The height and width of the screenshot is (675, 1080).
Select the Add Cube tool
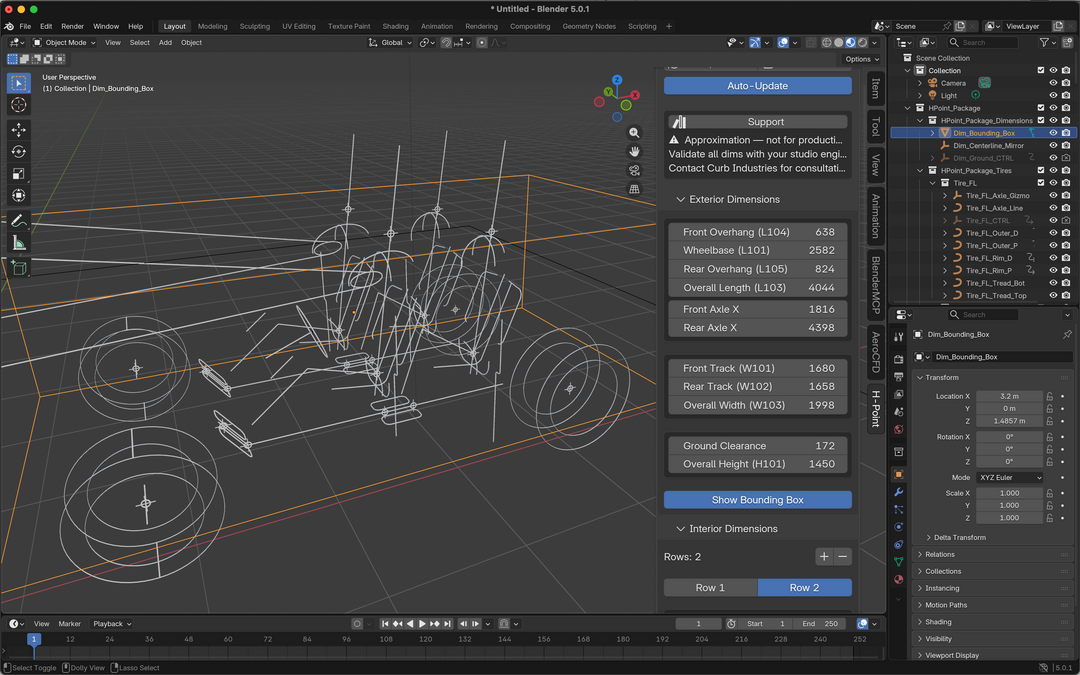coord(19,267)
